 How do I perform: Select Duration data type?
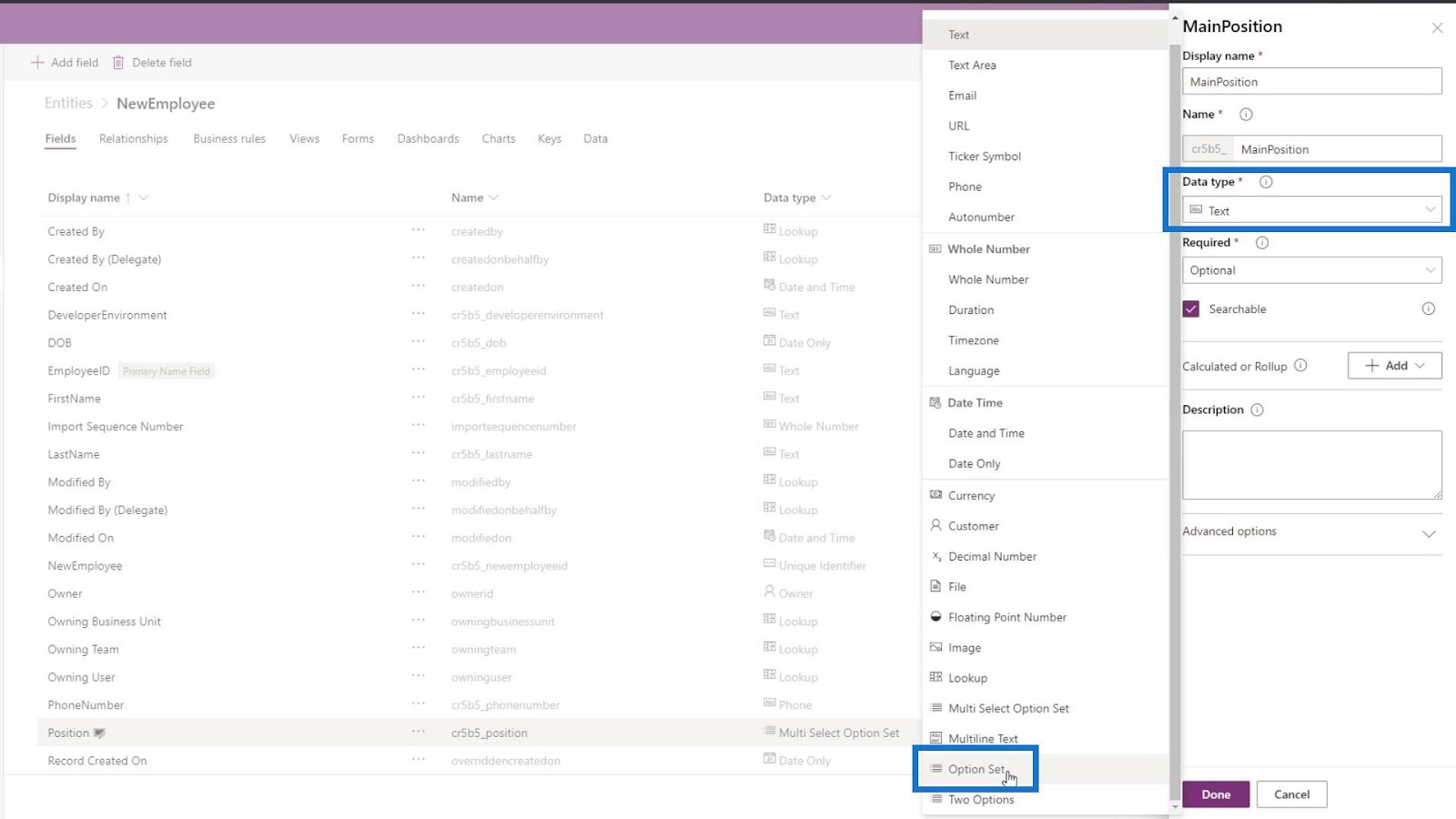[1045, 310]
